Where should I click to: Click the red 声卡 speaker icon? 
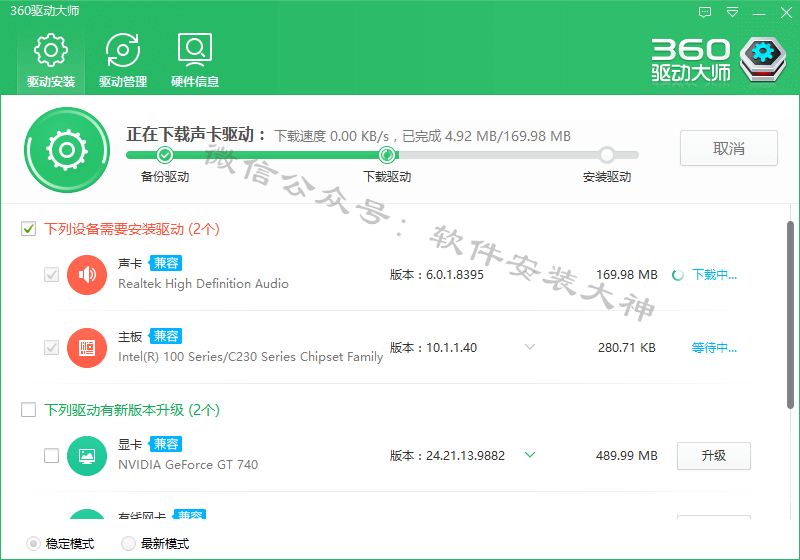pos(87,275)
